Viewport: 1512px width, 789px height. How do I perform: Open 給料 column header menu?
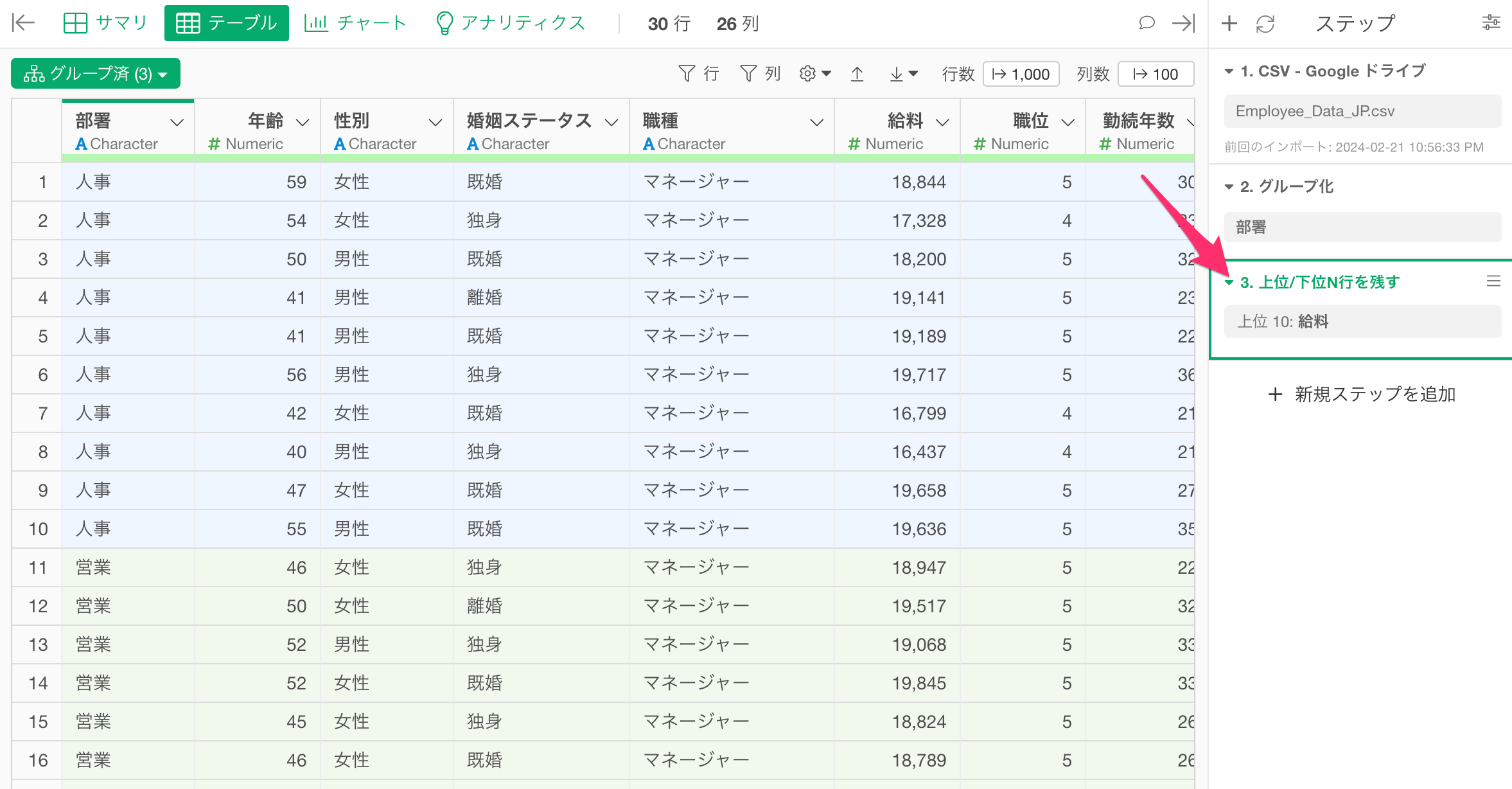(x=942, y=122)
